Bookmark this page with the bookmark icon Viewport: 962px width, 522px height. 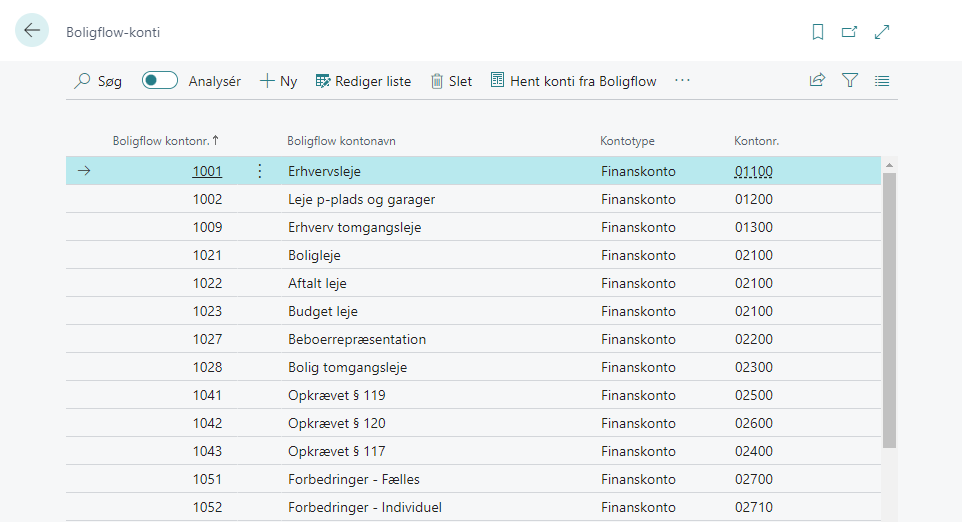pos(817,32)
